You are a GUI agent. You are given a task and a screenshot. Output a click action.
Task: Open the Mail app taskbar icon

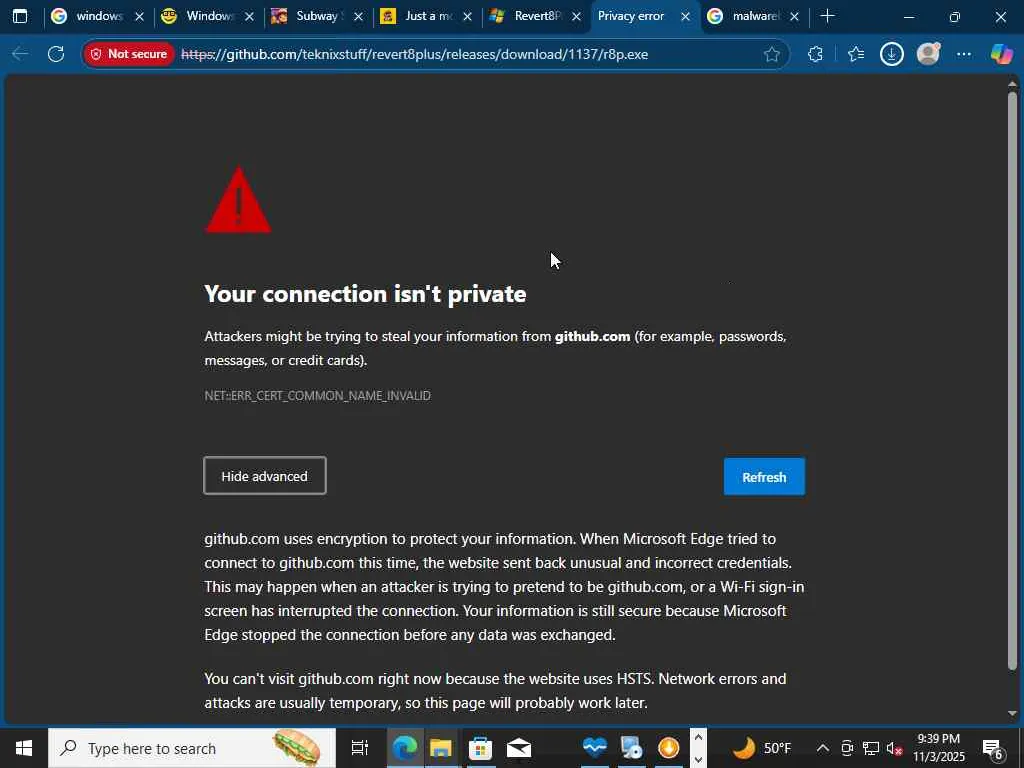pos(519,748)
